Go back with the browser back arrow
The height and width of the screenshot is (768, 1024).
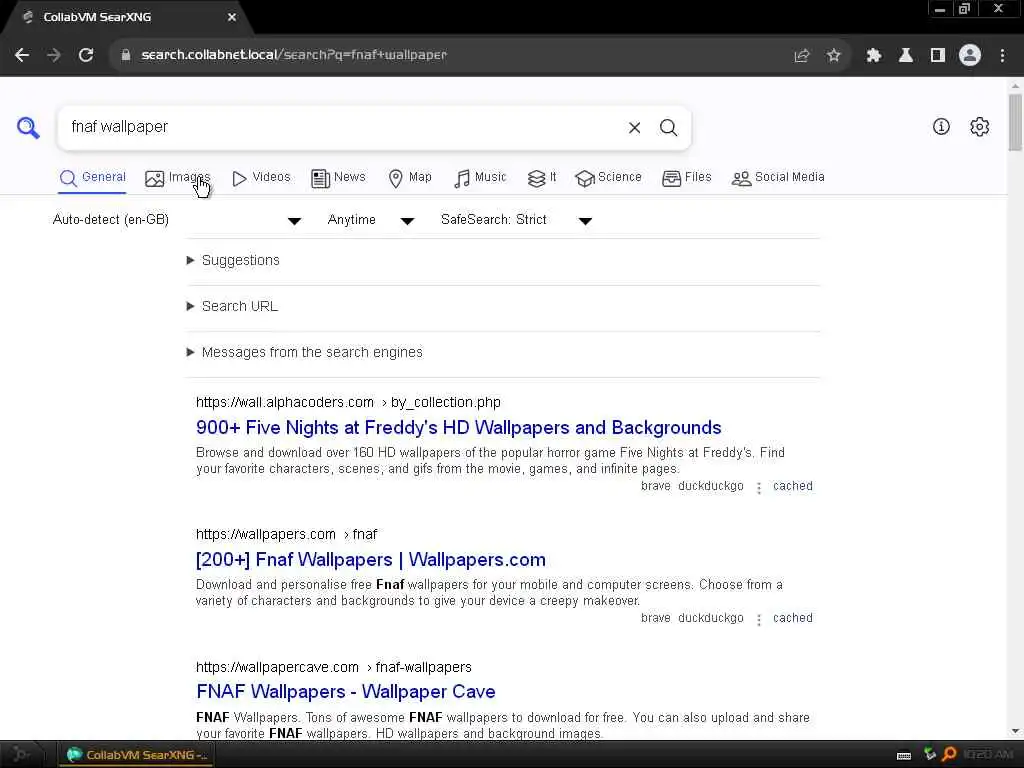(22, 55)
